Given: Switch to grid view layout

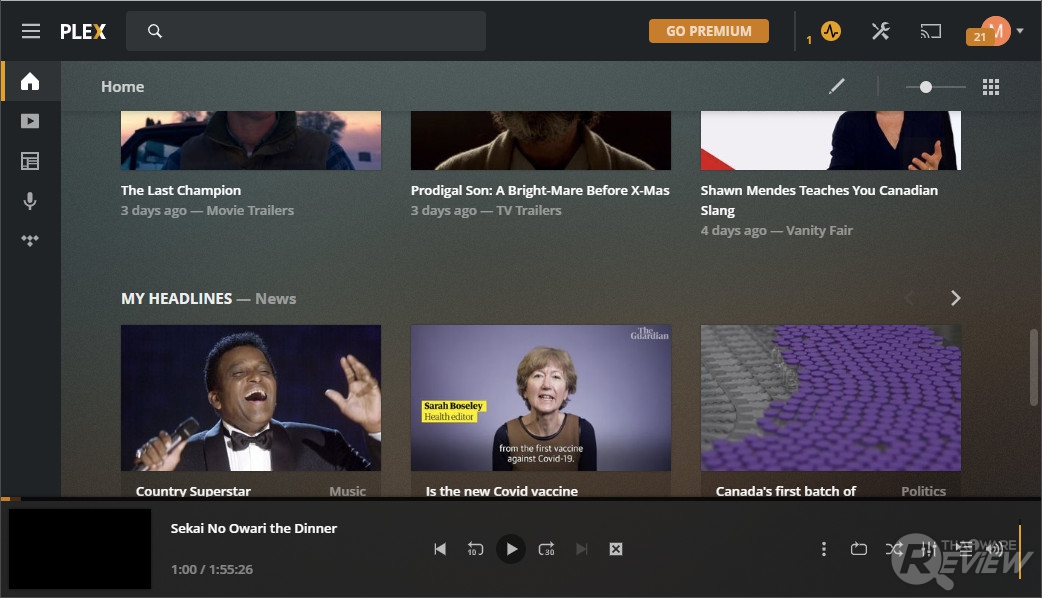Looking at the screenshot, I should tap(991, 87).
